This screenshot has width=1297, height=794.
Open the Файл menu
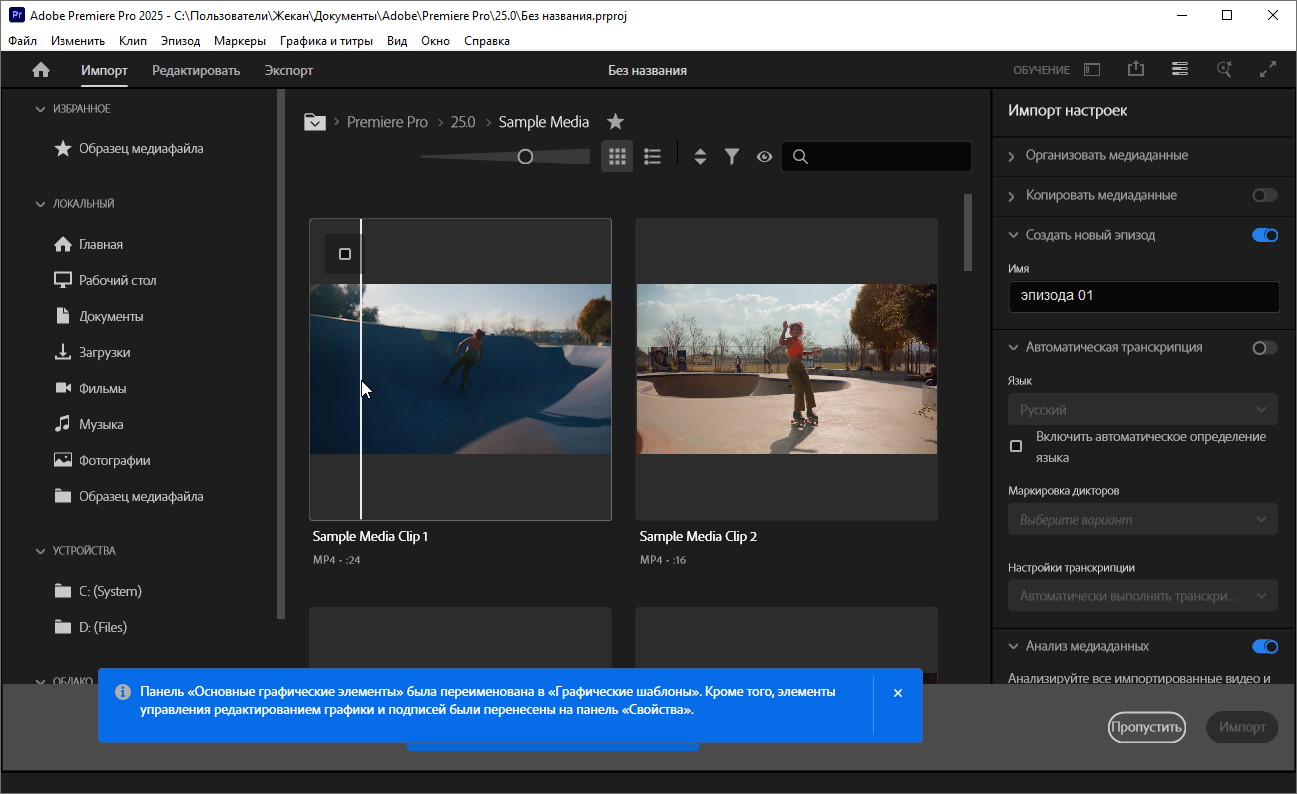(22, 41)
